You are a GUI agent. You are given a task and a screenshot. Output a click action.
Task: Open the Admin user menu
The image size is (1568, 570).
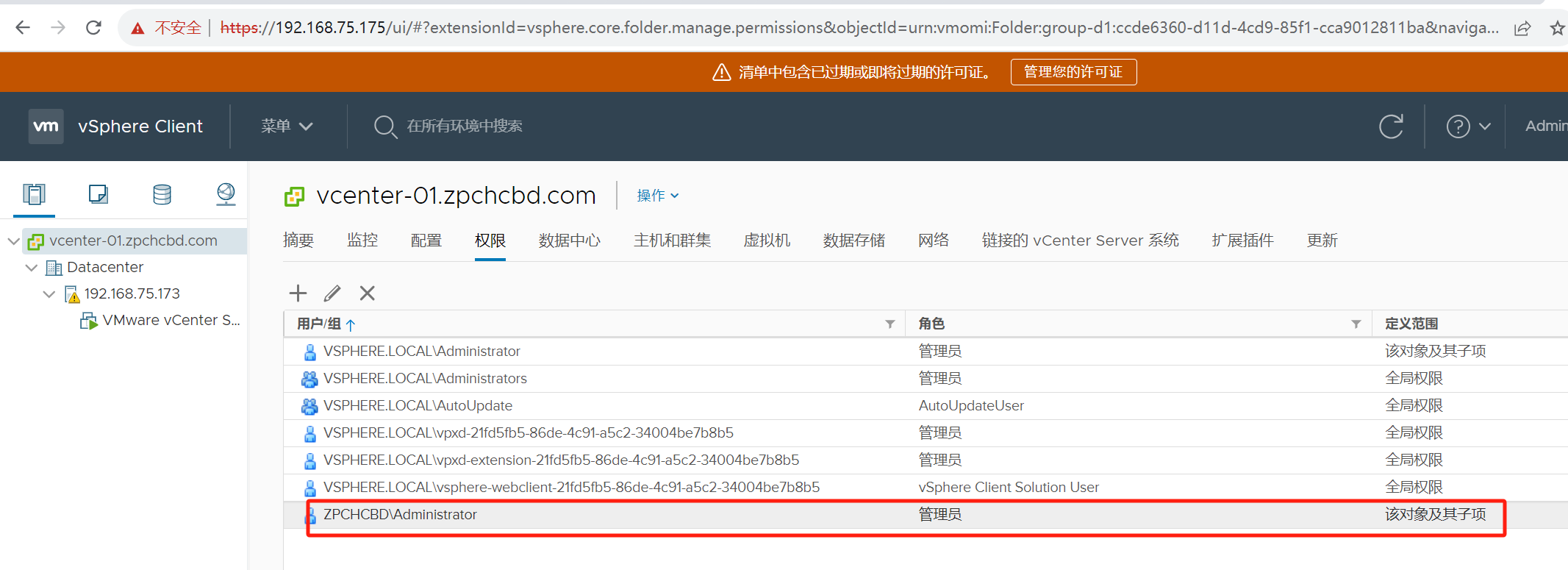coord(1546,126)
